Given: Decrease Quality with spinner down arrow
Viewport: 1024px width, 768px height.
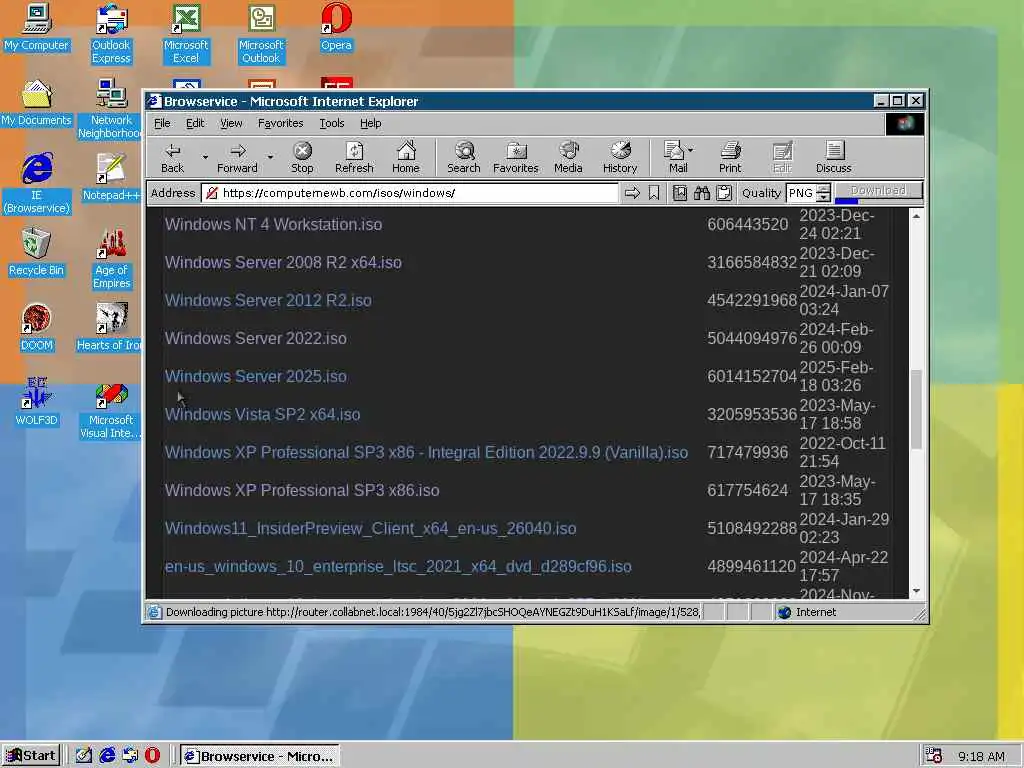Looking at the screenshot, I should tap(824, 197).
